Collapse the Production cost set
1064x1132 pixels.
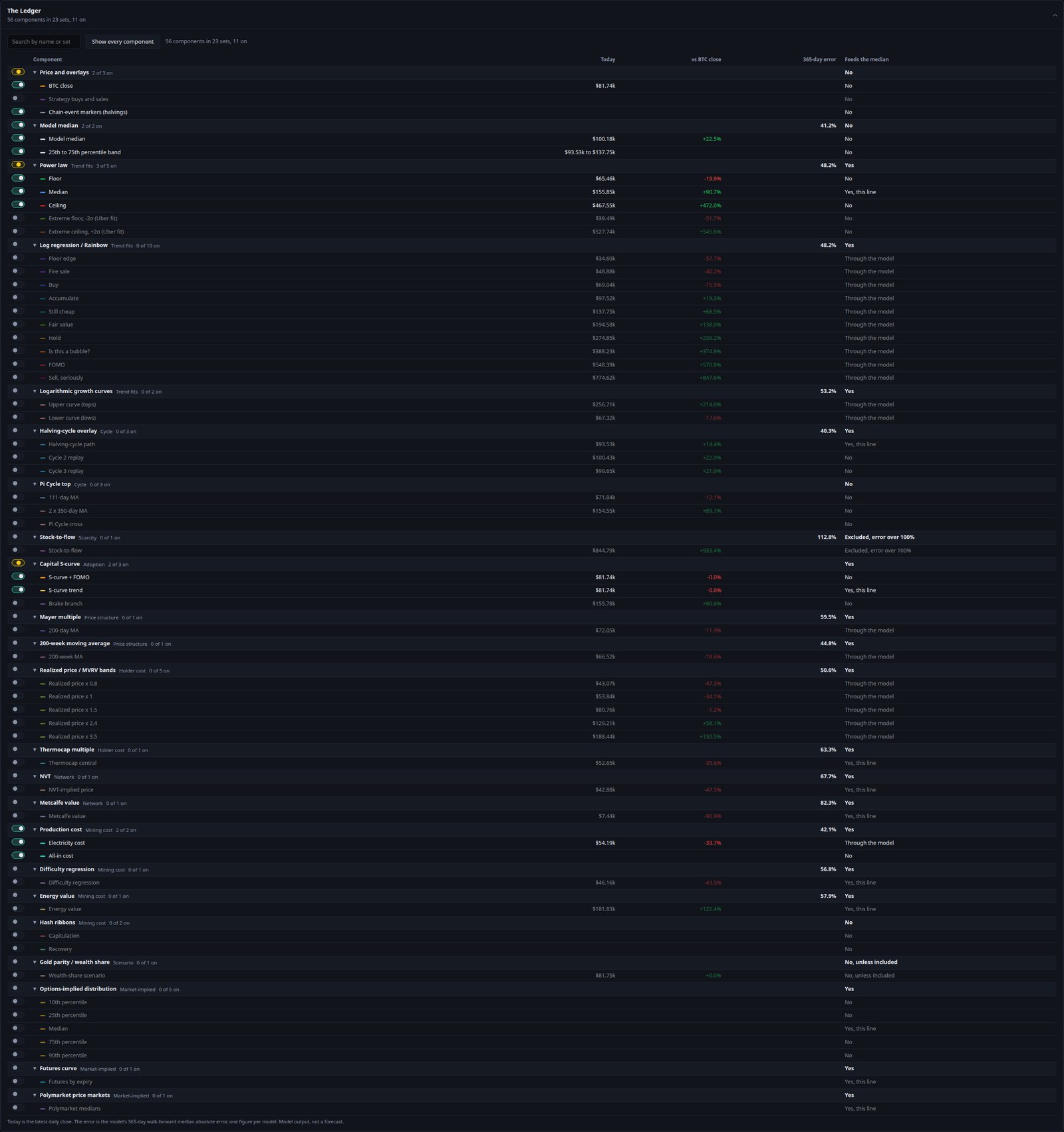click(35, 829)
